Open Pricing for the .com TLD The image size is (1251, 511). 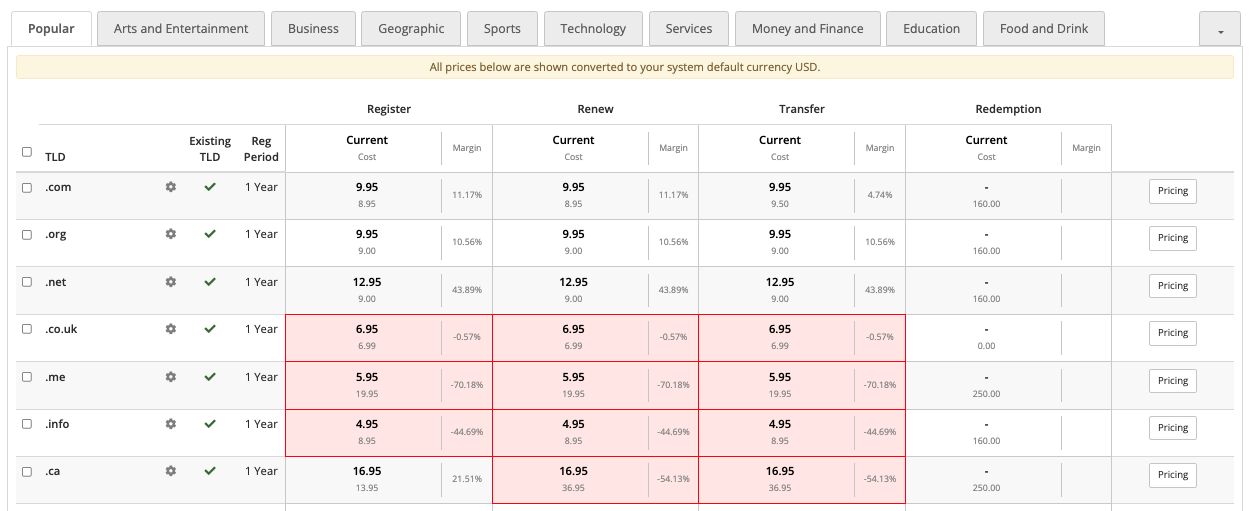1173,191
